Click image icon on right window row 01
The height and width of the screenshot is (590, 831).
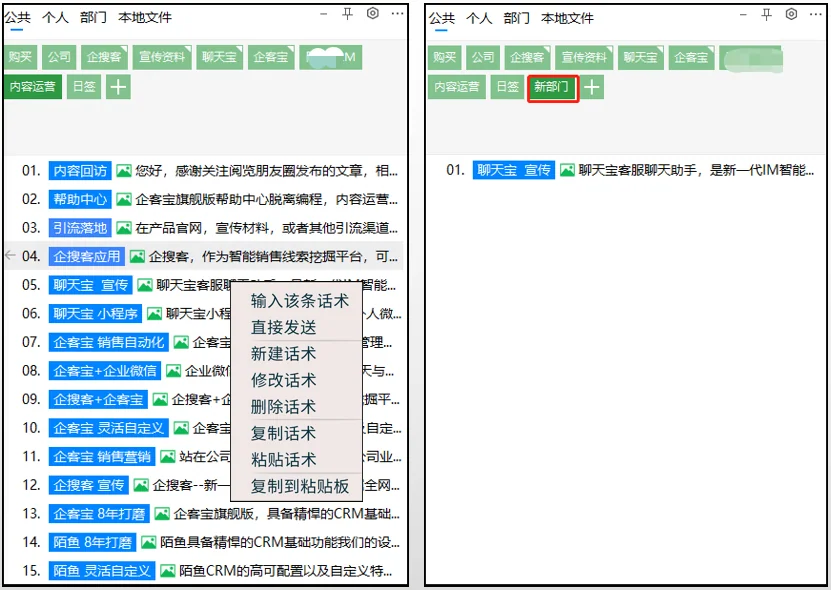(x=567, y=170)
